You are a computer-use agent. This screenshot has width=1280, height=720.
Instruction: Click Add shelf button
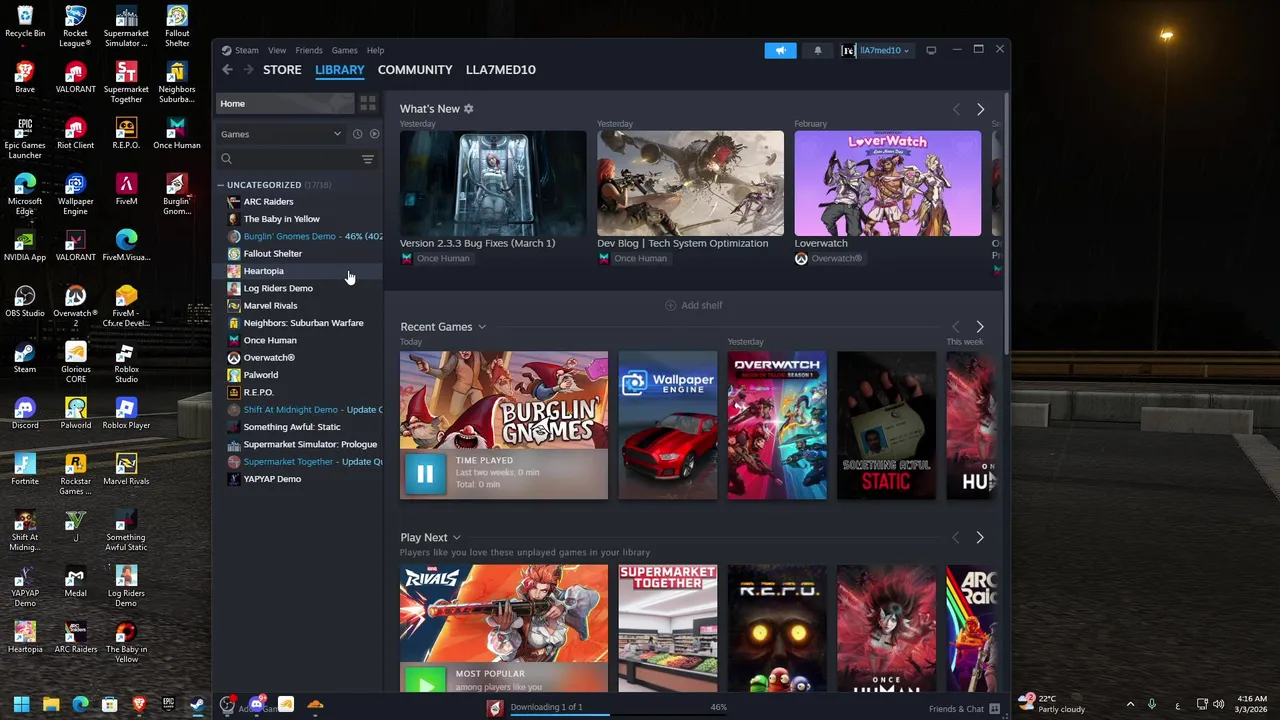click(694, 305)
